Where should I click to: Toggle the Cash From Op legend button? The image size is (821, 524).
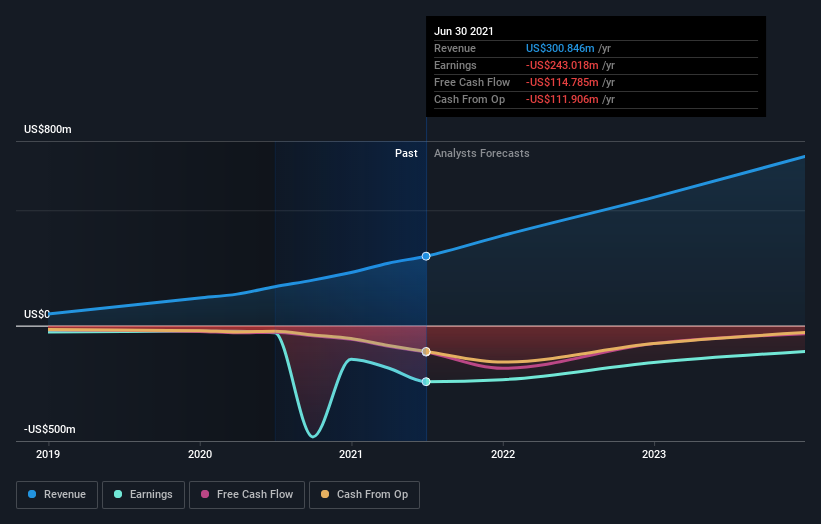coord(364,495)
